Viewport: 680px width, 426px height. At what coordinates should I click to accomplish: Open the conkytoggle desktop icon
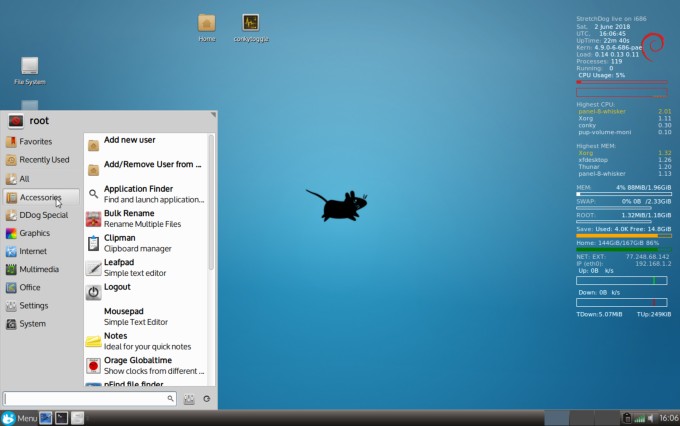251,27
